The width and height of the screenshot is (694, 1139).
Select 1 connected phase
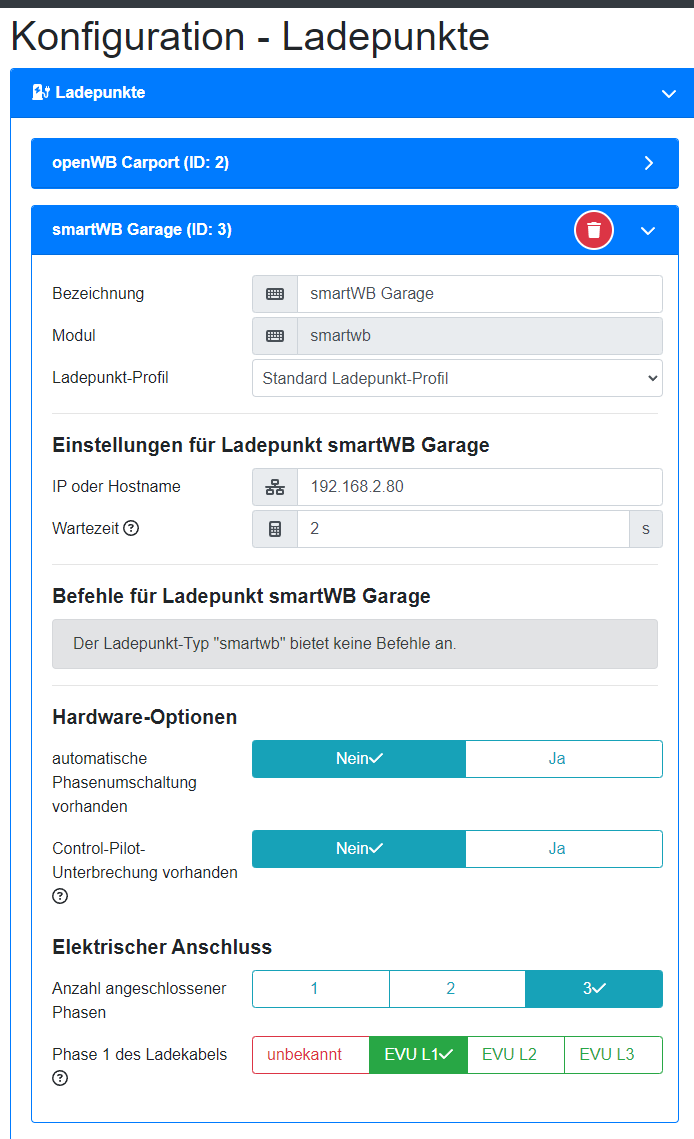click(x=320, y=989)
